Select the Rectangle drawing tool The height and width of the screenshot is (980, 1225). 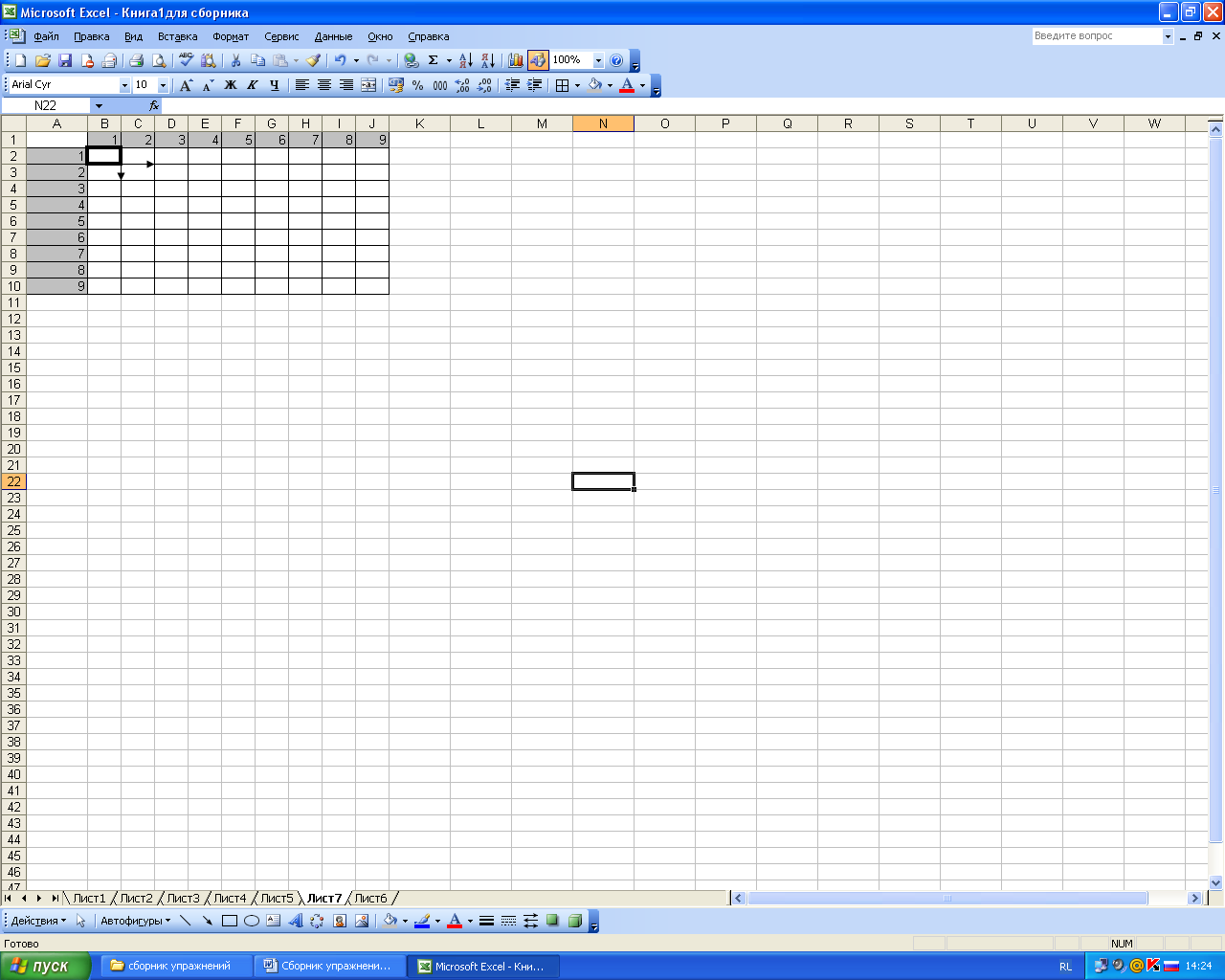[230, 921]
